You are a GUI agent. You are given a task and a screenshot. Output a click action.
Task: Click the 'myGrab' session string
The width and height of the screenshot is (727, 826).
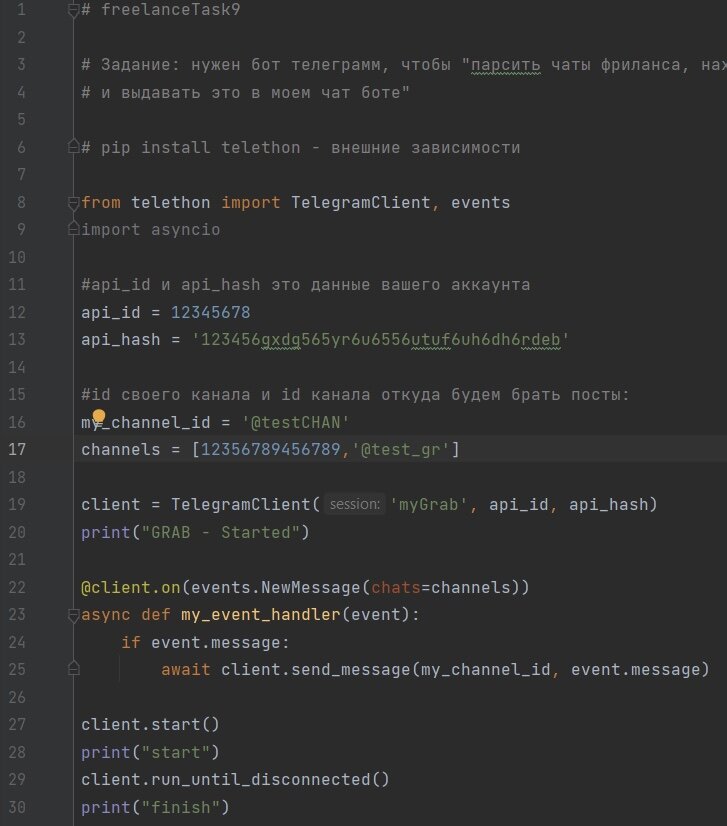(428, 505)
